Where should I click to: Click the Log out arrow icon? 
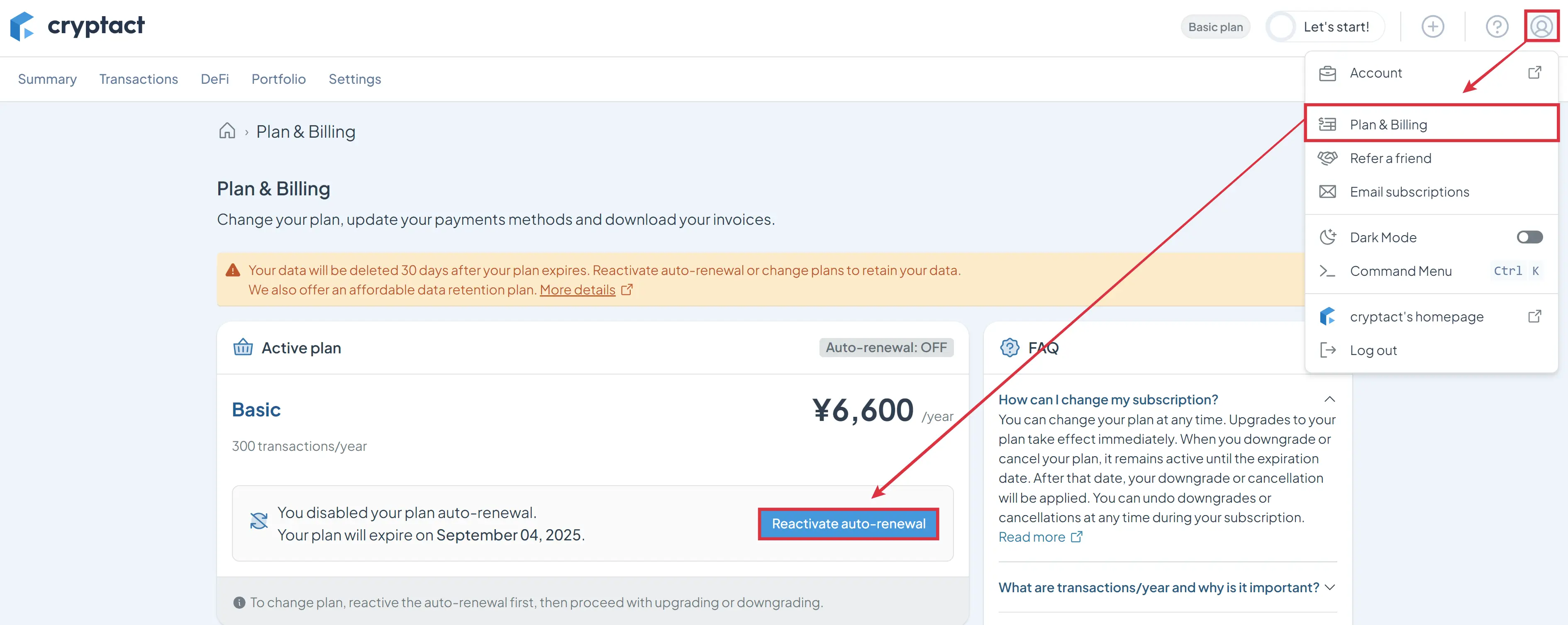pyautogui.click(x=1328, y=350)
